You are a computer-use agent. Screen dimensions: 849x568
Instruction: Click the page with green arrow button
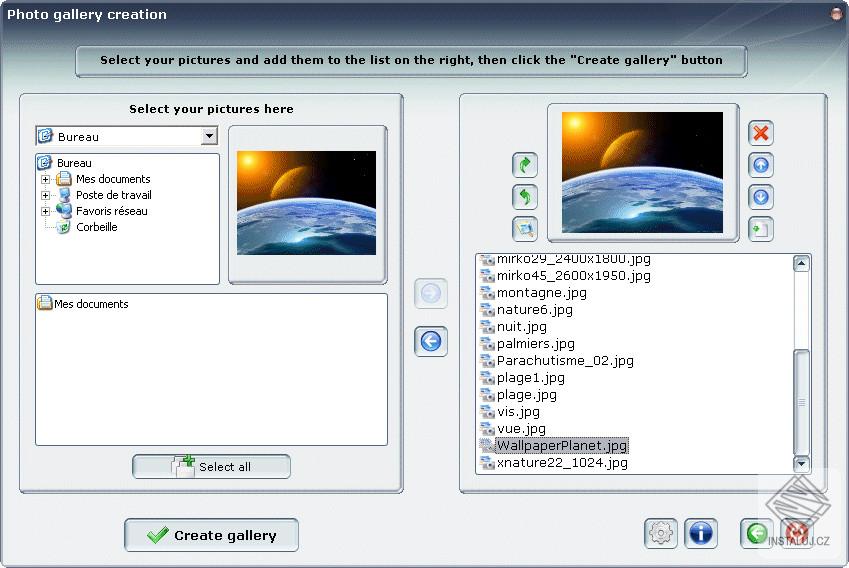pyautogui.click(x=761, y=229)
